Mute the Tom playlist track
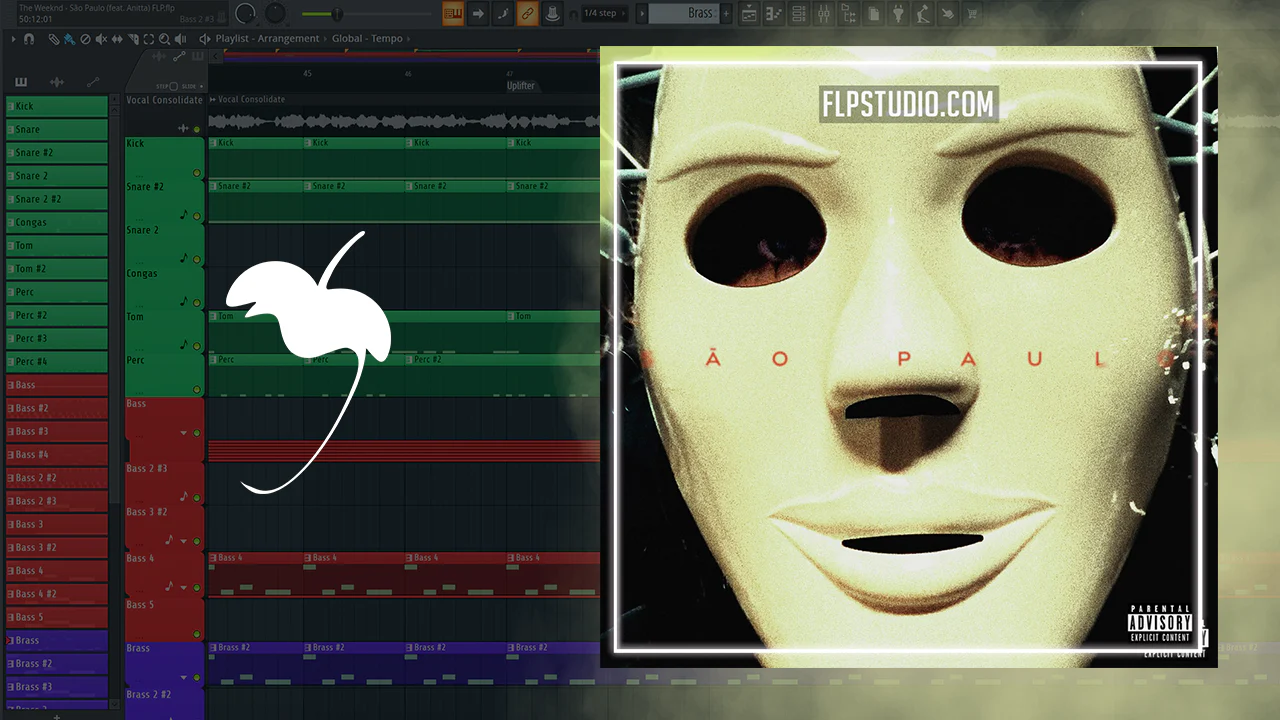 click(196, 346)
